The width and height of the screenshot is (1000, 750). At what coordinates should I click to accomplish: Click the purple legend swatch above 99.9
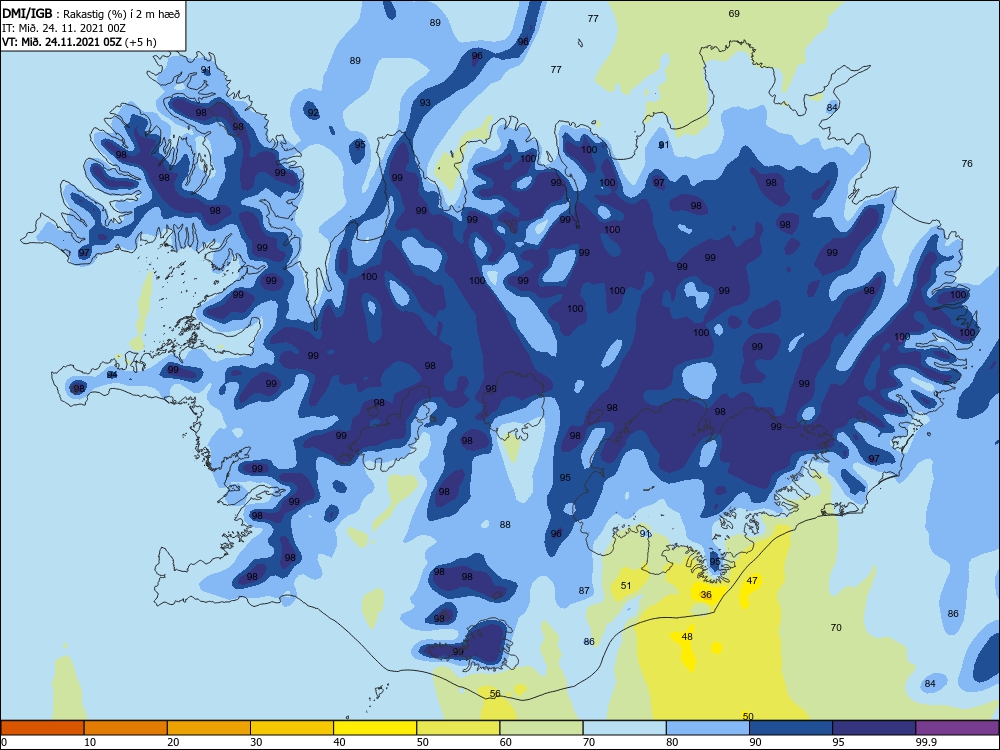coord(957,728)
